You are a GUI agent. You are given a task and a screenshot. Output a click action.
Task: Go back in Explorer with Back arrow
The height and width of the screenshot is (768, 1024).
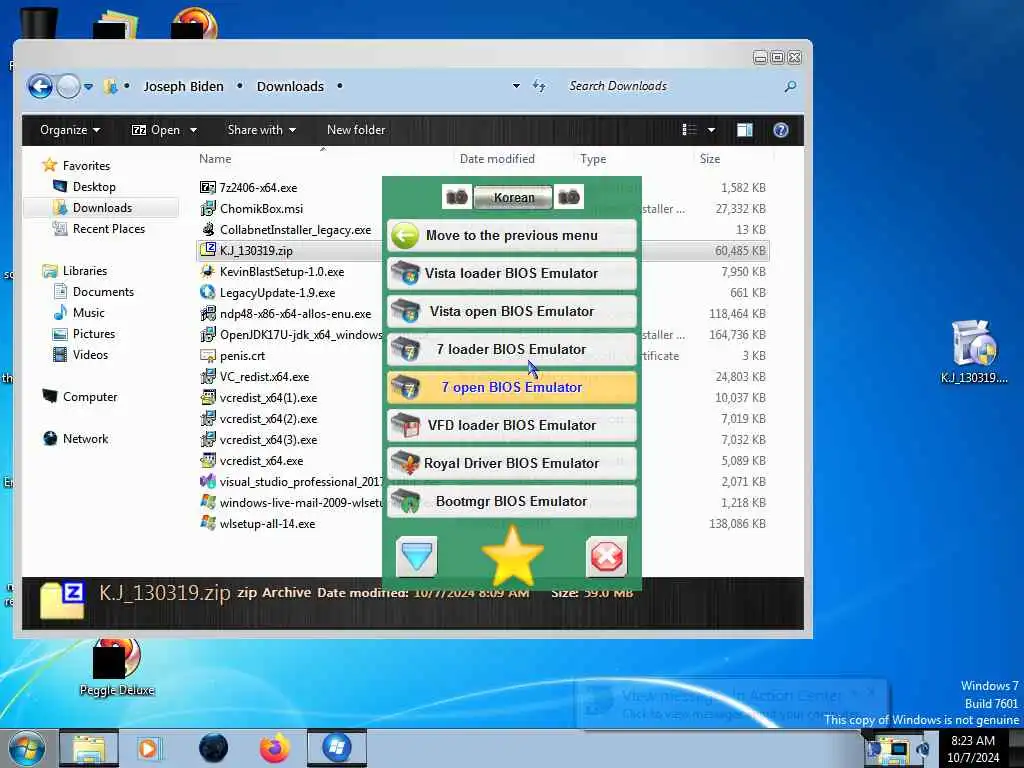[x=40, y=86]
